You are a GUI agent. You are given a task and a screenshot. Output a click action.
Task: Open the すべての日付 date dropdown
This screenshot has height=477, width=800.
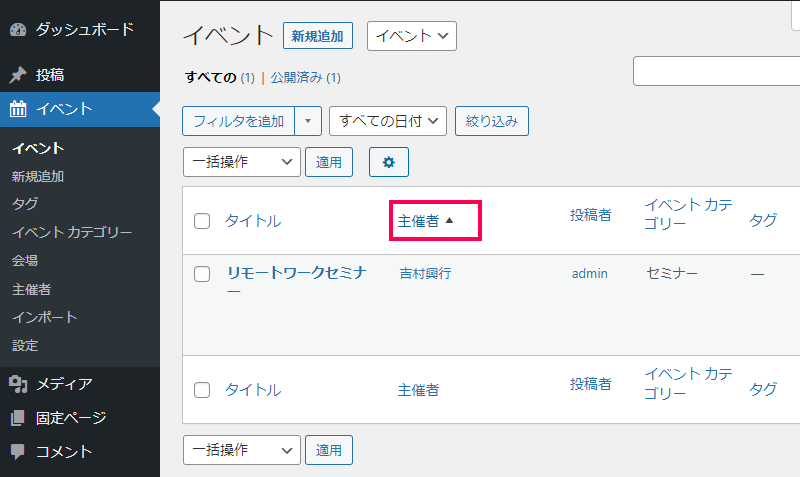tap(388, 121)
